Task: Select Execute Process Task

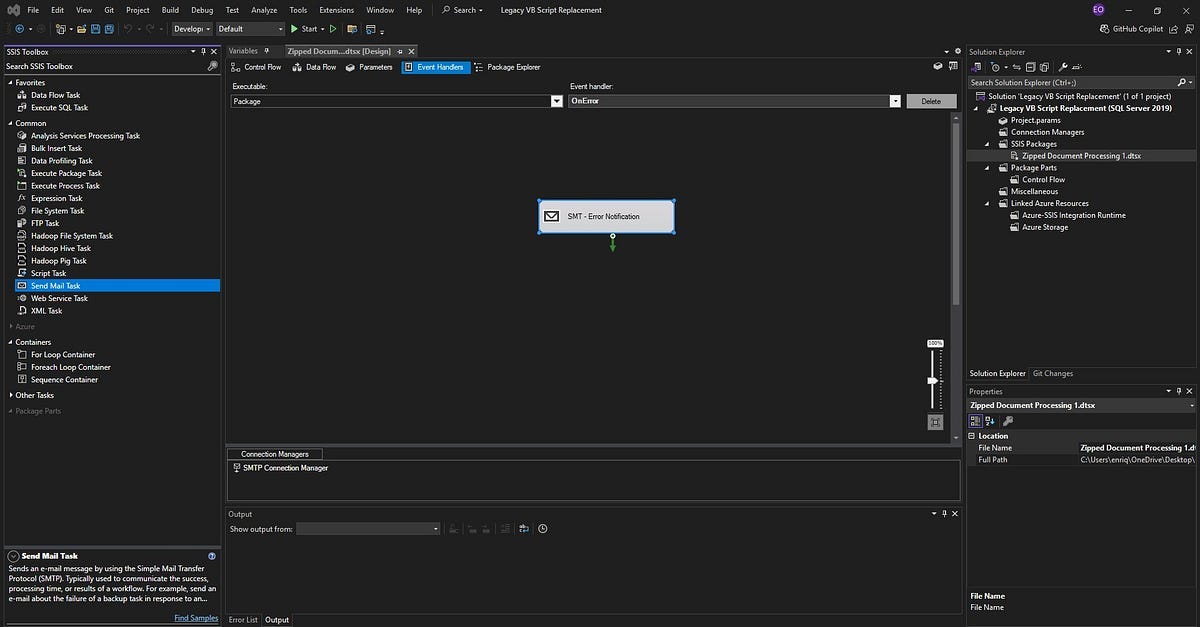Action: click(x=65, y=186)
